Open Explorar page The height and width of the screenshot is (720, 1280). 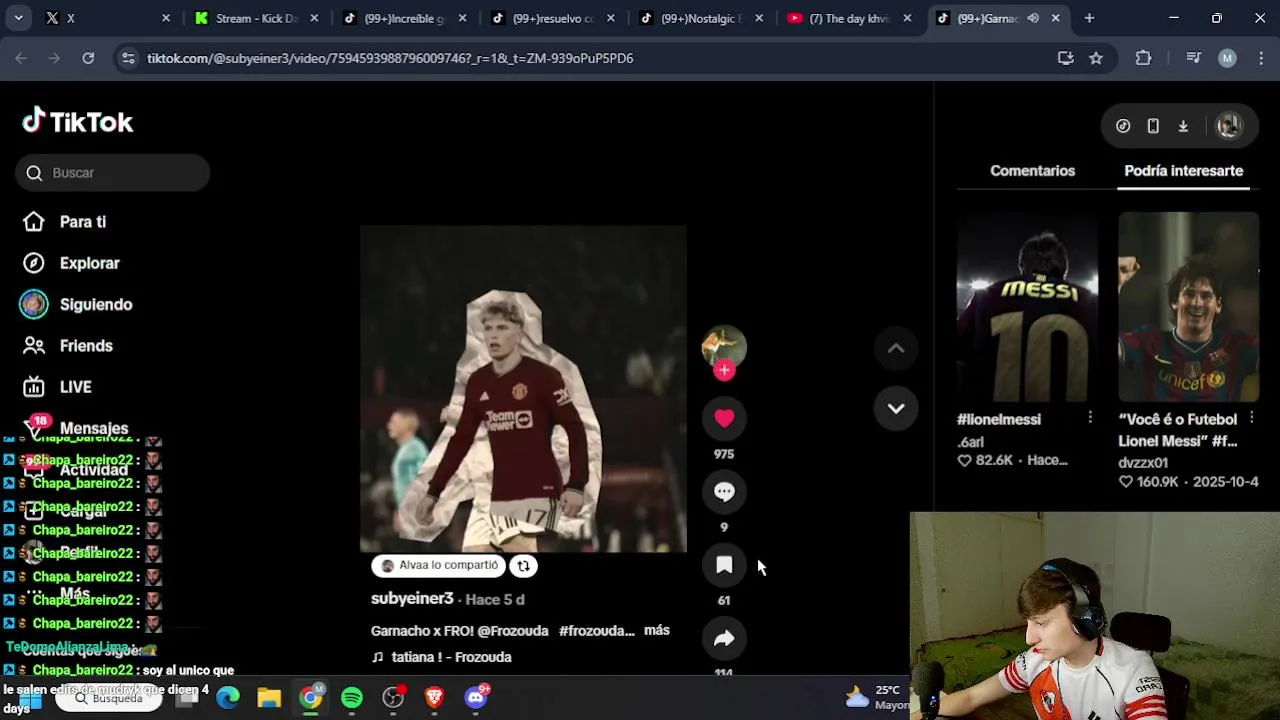[x=89, y=263]
